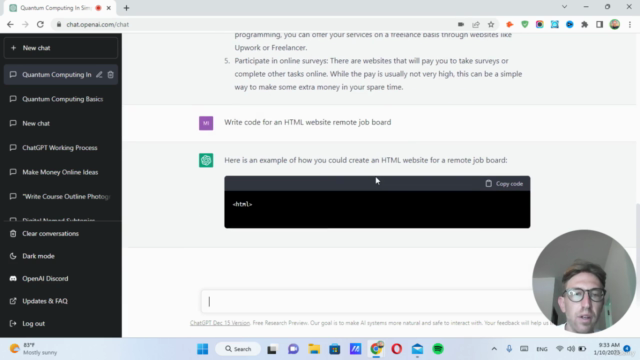The image size is (640, 360).
Task: Click the microphone tray icon
Action: coord(509,349)
